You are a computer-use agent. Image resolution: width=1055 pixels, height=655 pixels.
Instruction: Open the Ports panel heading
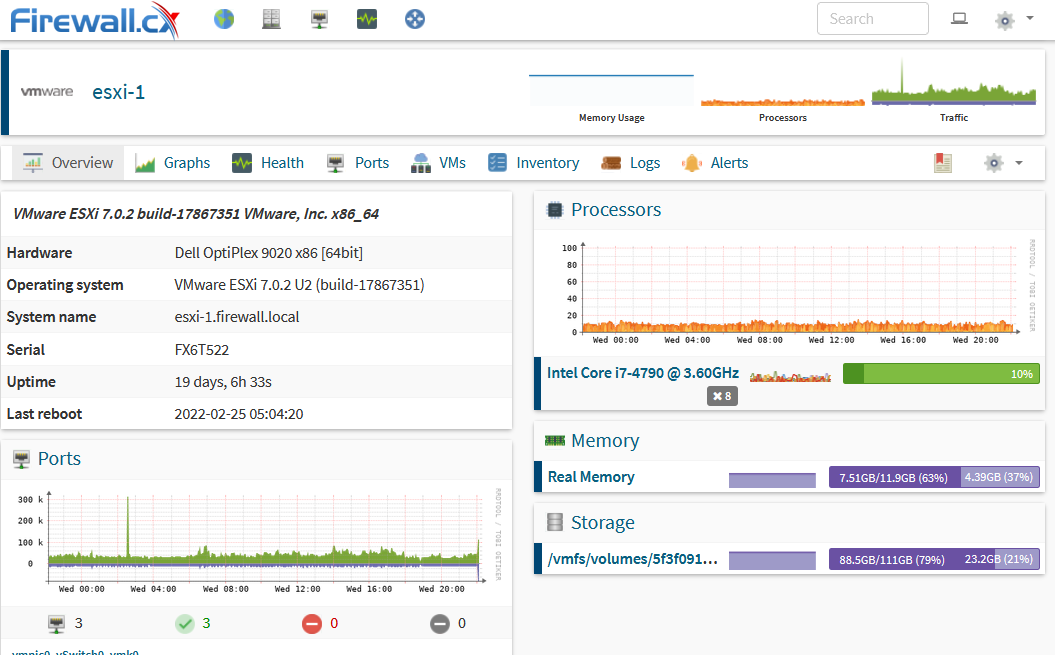tap(59, 459)
